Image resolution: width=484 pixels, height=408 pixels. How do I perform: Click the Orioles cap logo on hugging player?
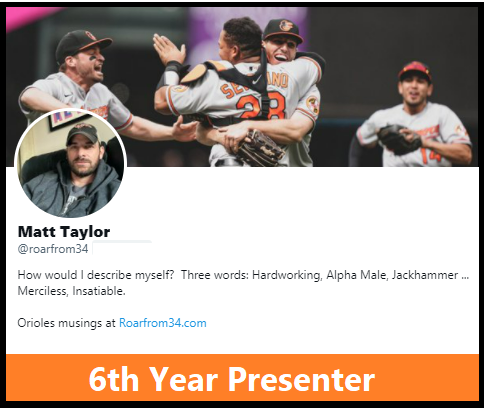285,26
